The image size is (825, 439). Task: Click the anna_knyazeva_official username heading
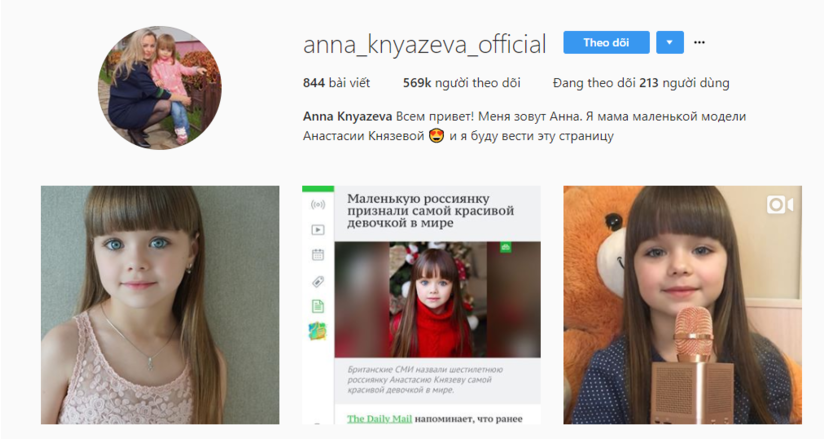click(425, 44)
